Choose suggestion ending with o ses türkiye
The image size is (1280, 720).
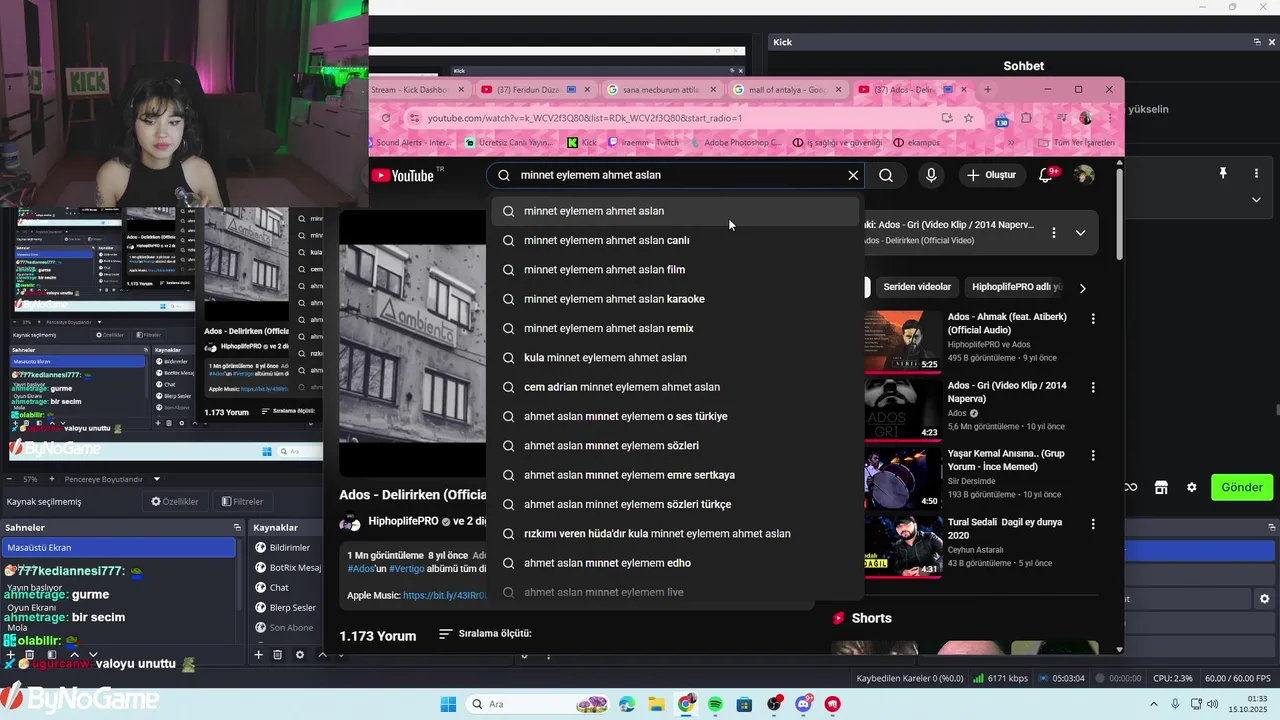point(674,416)
